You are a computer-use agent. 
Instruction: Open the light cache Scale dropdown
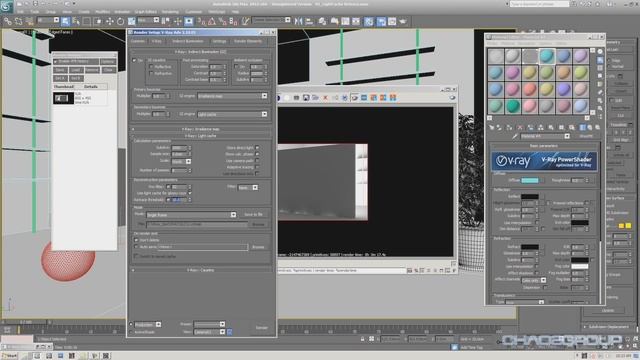click(x=181, y=161)
